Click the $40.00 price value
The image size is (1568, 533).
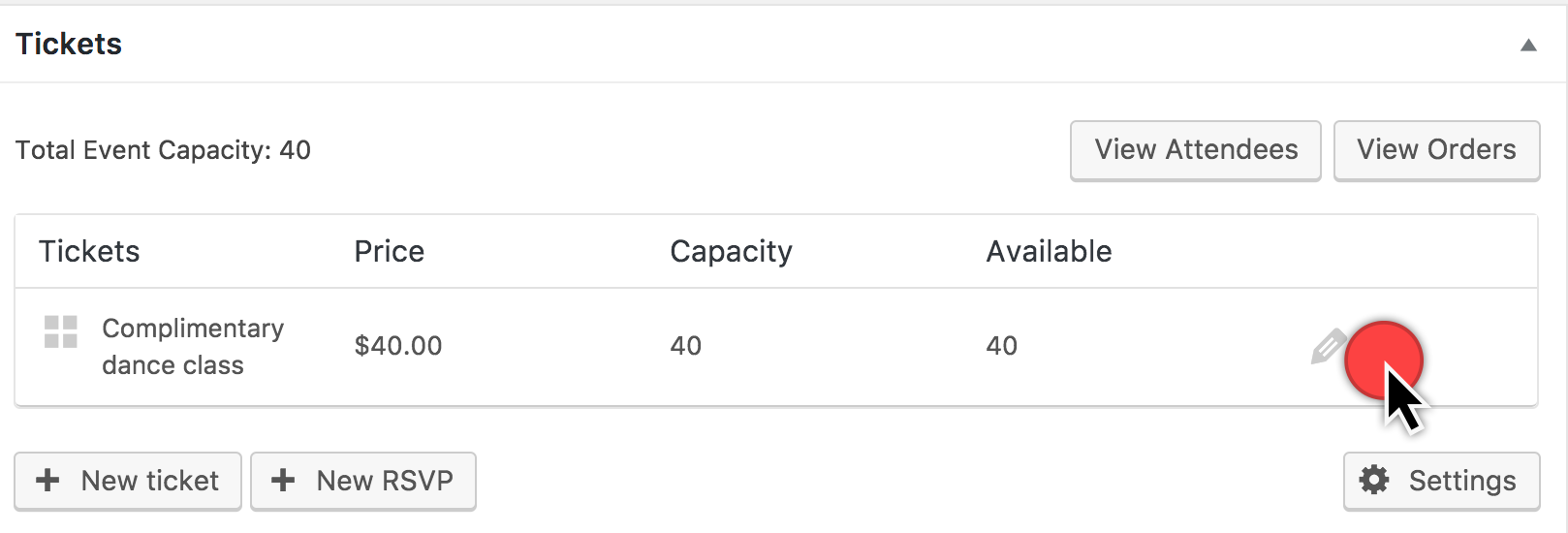[x=398, y=346]
